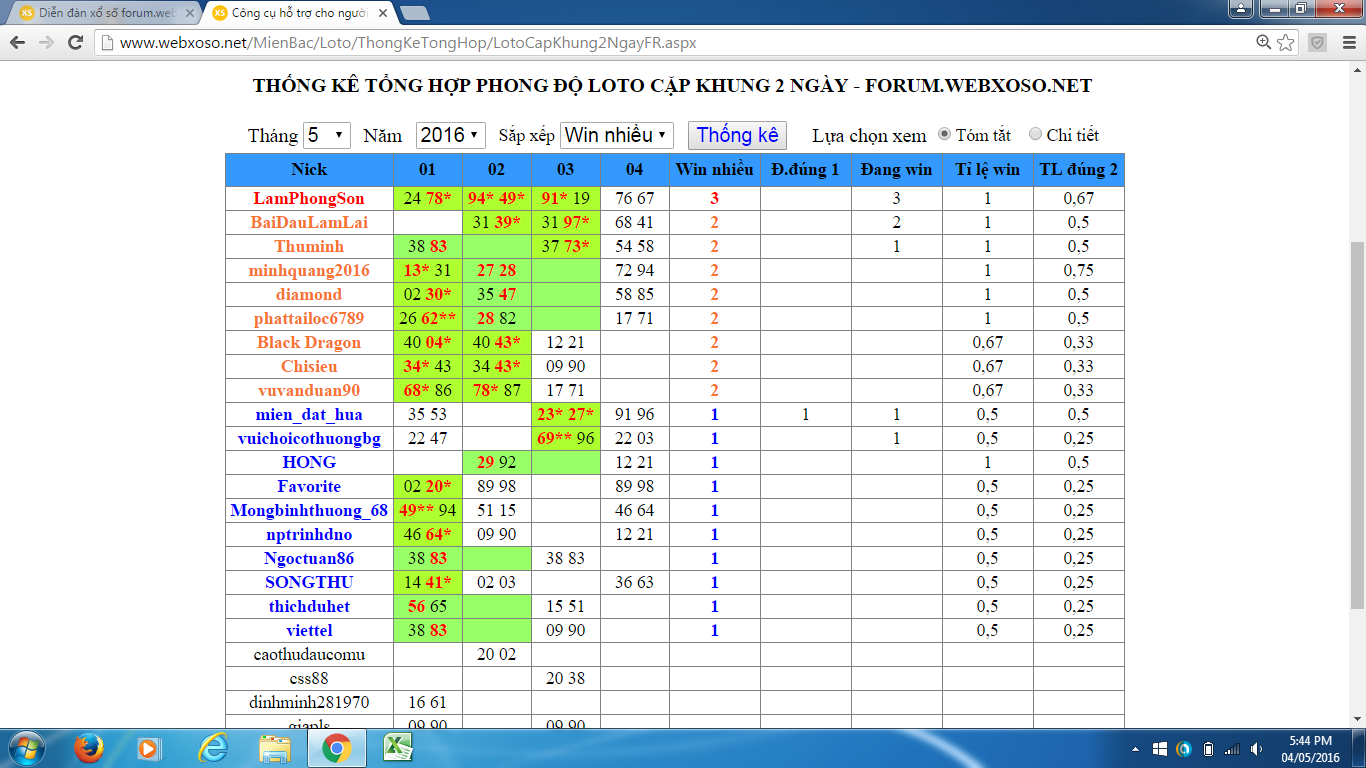The width and height of the screenshot is (1366, 768).
Task: Click the 'TL đúng 2' column header
Action: [x=1078, y=169]
